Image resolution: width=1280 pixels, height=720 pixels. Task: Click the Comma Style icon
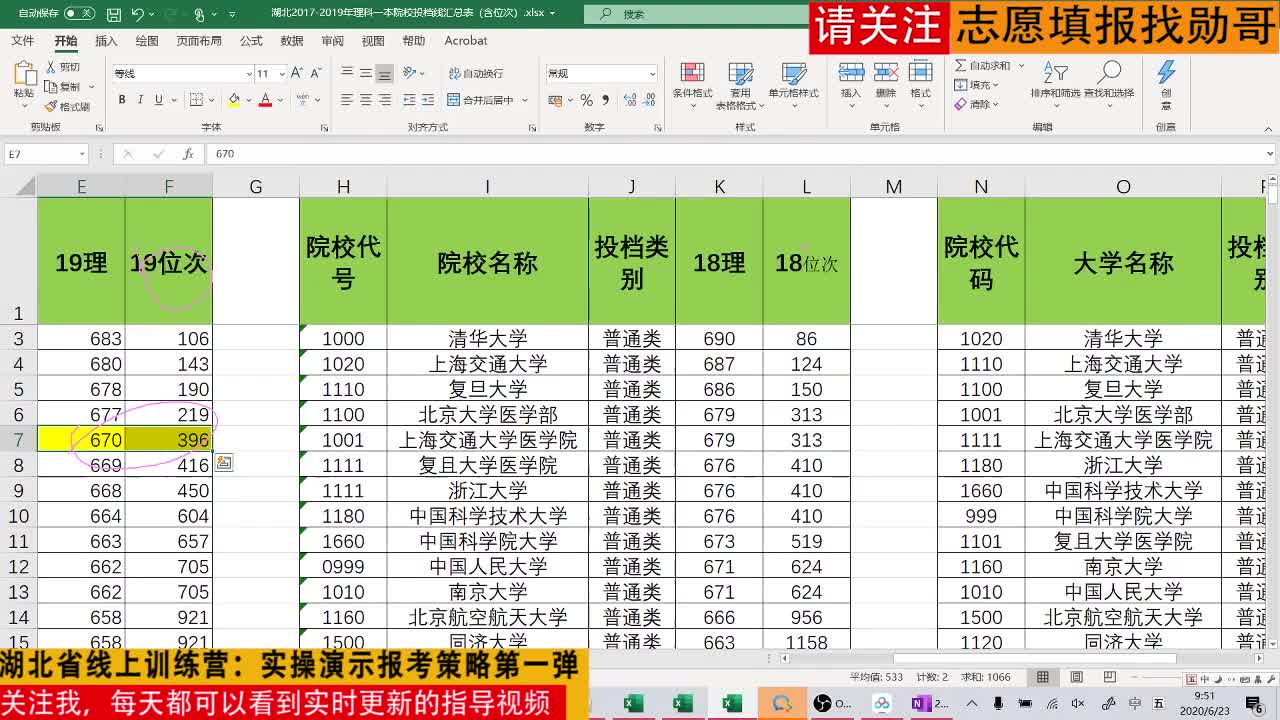click(x=605, y=100)
